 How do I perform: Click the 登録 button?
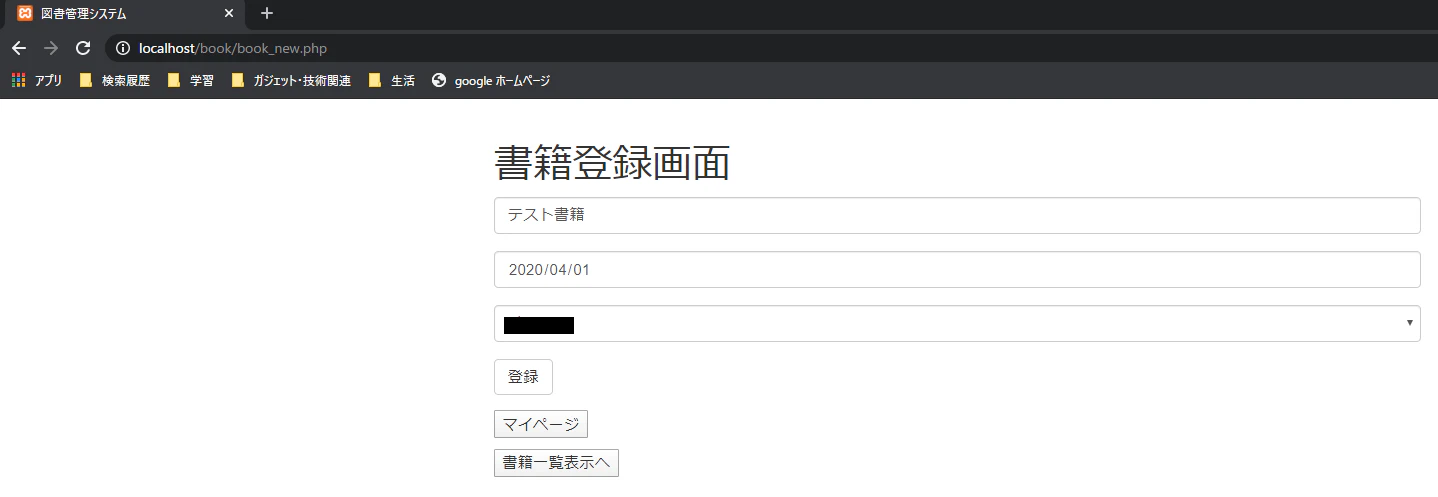(523, 377)
